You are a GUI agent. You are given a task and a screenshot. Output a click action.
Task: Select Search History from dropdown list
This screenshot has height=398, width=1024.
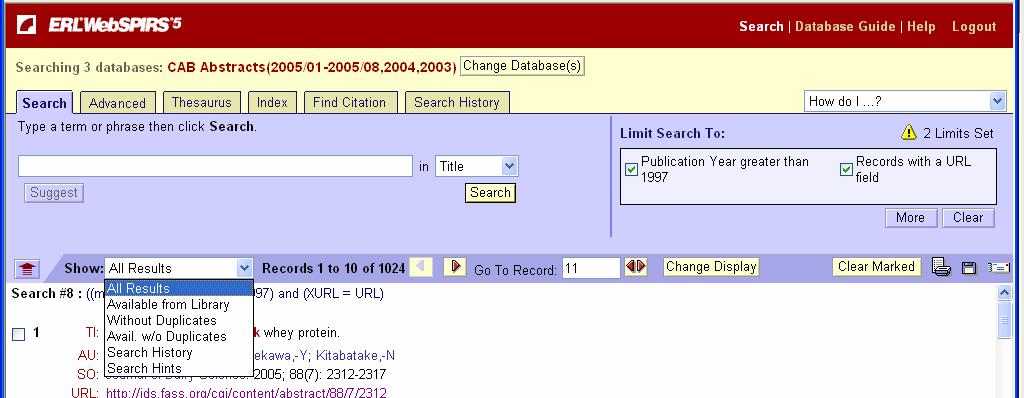click(178, 353)
